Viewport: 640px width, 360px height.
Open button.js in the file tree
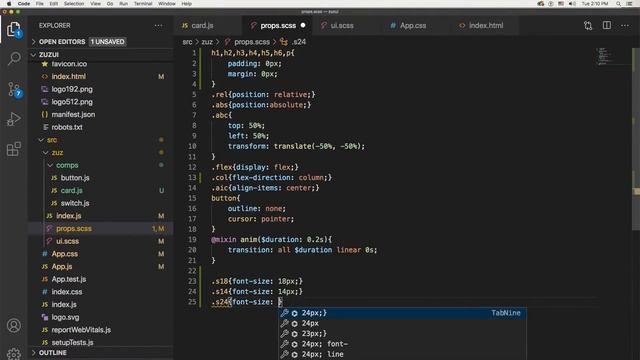click(75, 178)
